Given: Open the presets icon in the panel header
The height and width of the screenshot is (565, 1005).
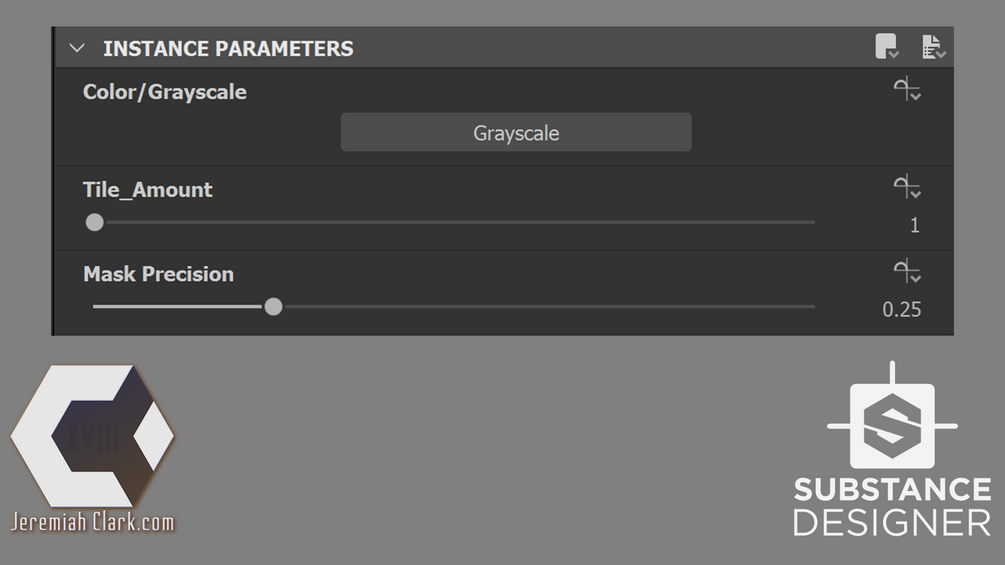Looking at the screenshot, I should point(886,47).
